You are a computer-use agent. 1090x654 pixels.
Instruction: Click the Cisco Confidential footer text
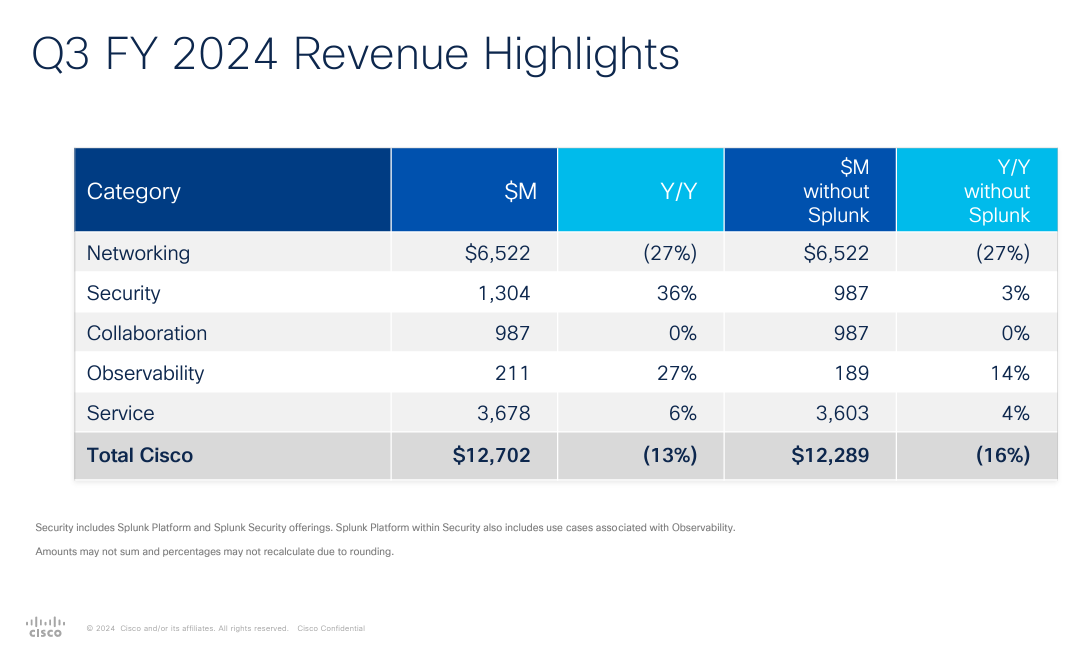coord(331,628)
